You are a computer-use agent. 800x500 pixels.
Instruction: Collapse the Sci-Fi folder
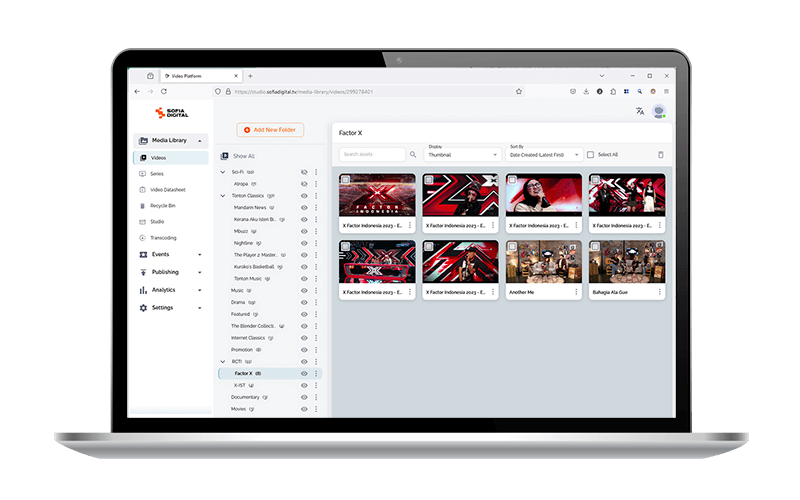click(223, 172)
